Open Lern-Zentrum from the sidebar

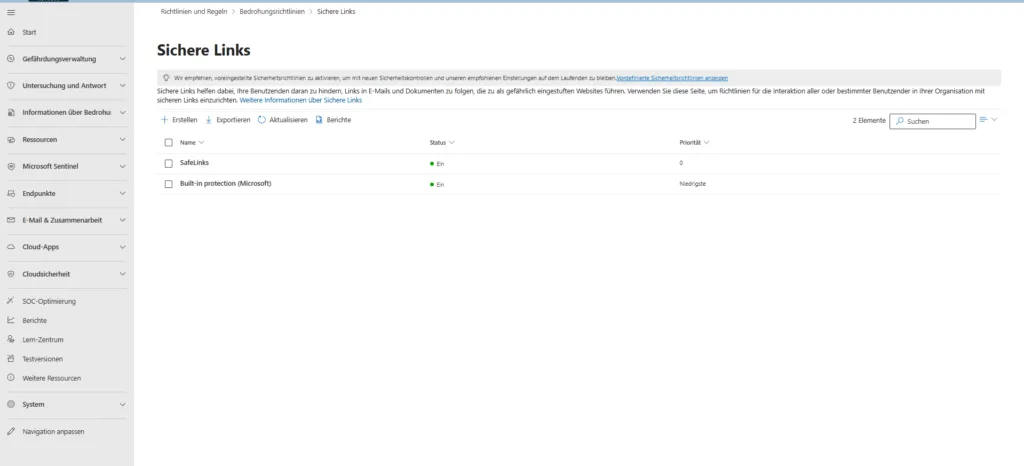(42, 340)
